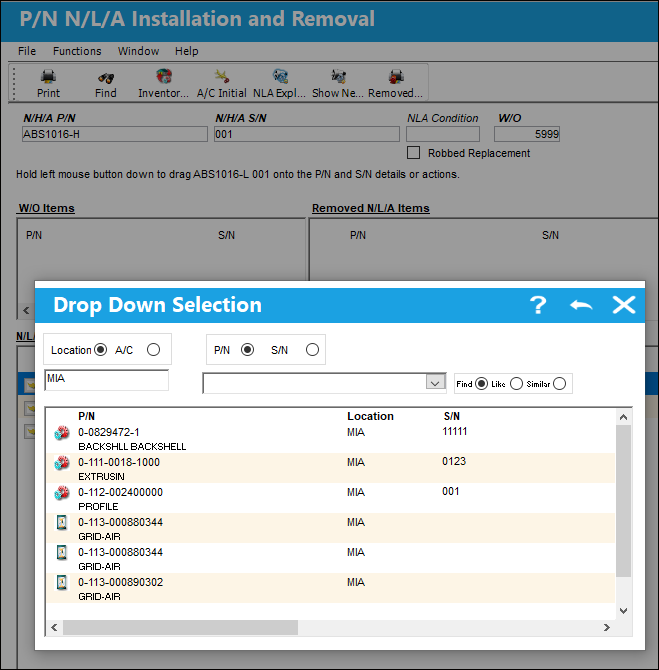Open the Window menu
659x670 pixels.
138,51
